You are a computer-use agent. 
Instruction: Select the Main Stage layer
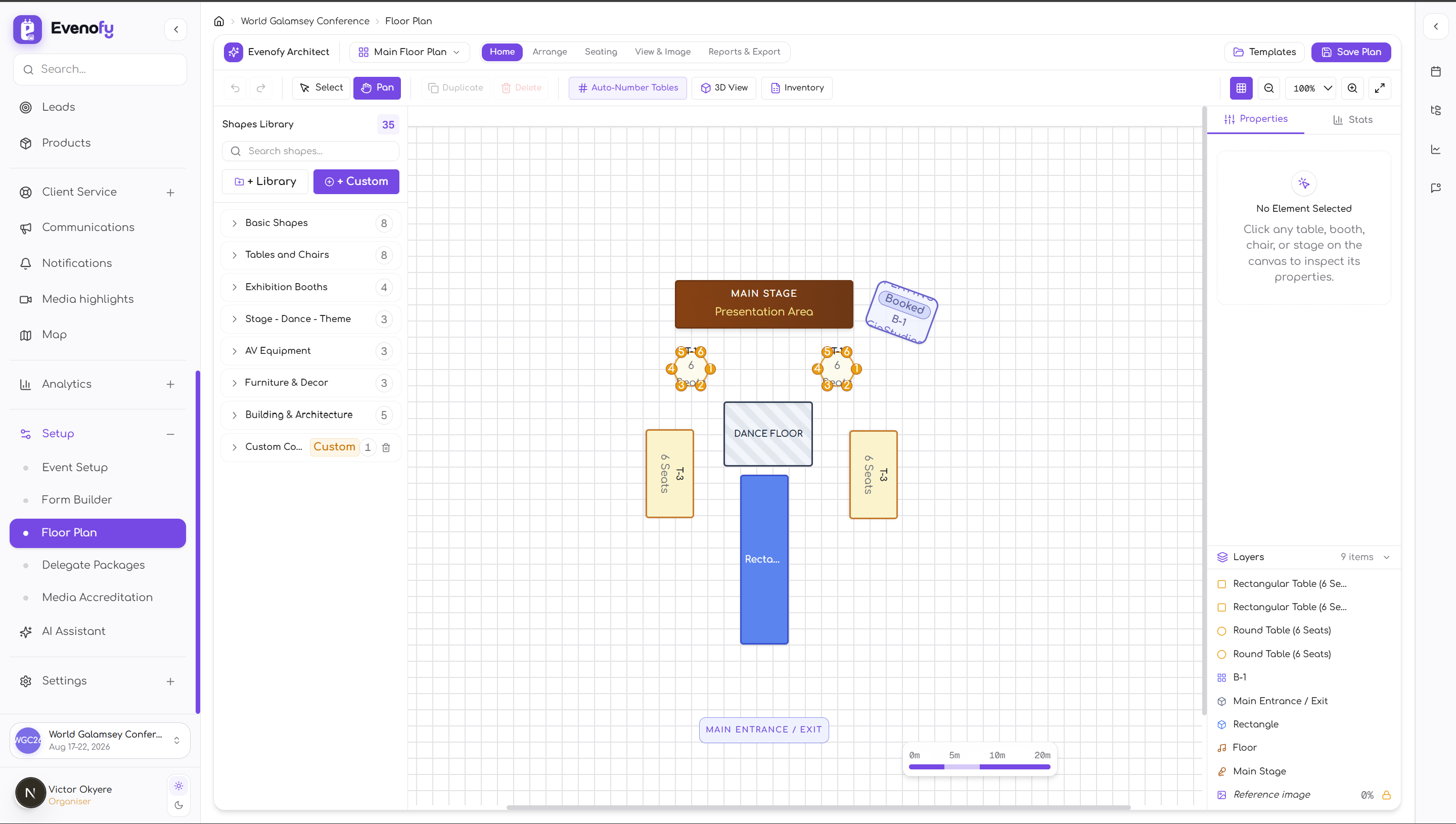pos(1303,771)
